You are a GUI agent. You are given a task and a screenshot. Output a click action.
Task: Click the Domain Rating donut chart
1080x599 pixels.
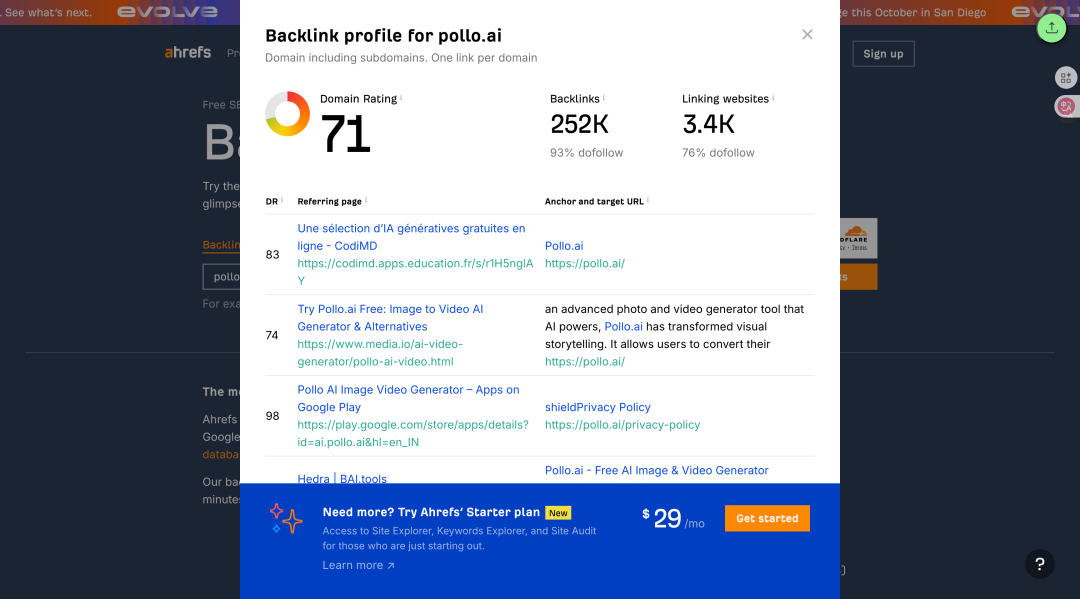287,114
